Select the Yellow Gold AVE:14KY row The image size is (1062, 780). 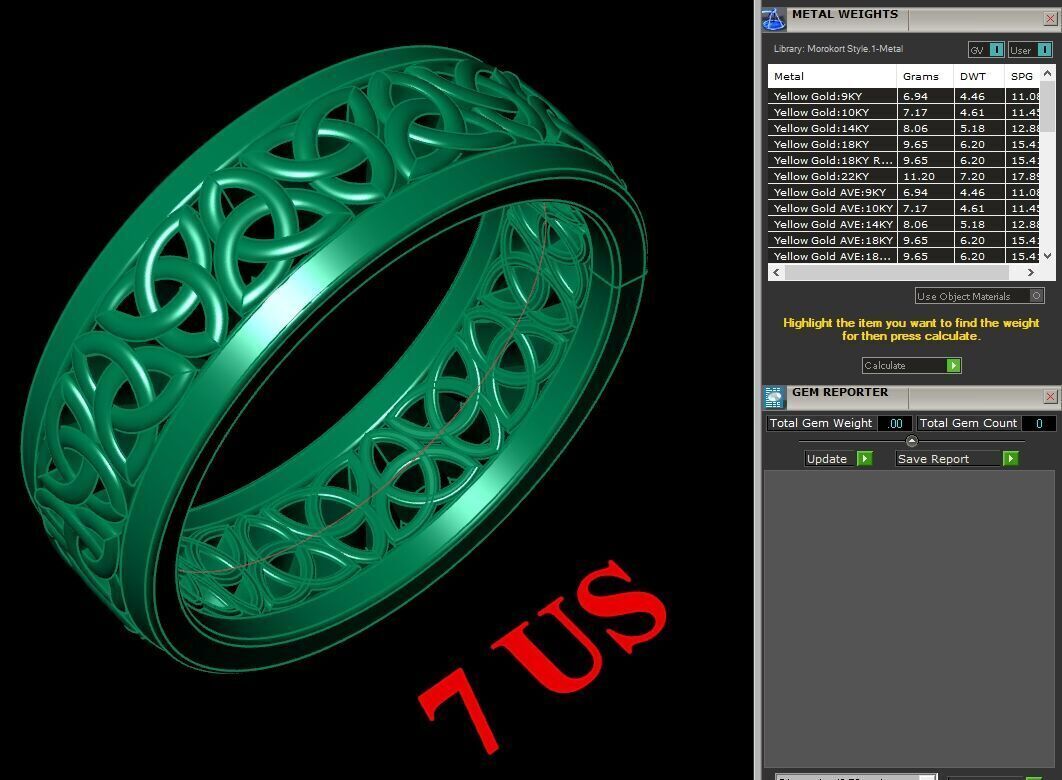(x=904, y=224)
